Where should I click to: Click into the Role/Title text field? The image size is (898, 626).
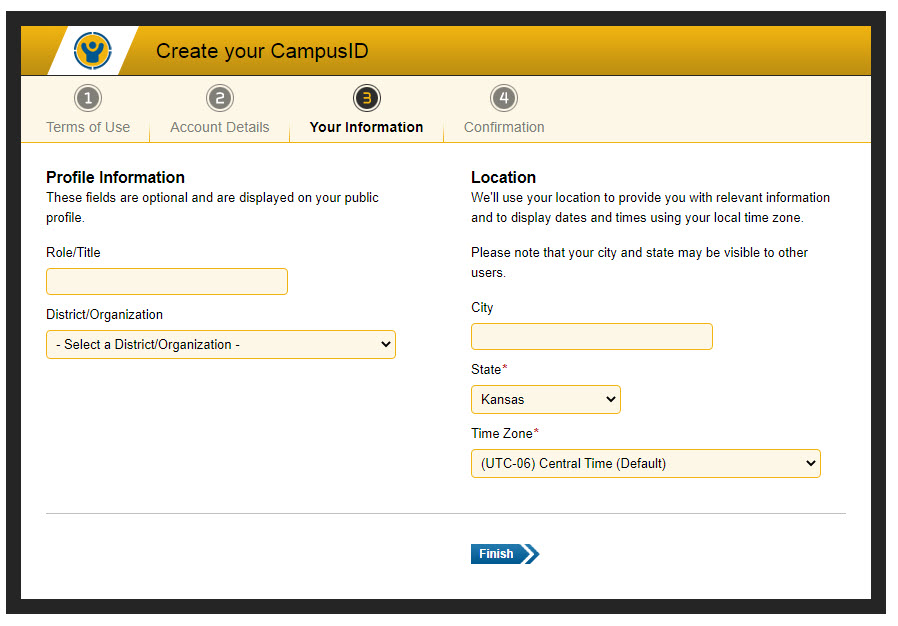pyautogui.click(x=167, y=282)
